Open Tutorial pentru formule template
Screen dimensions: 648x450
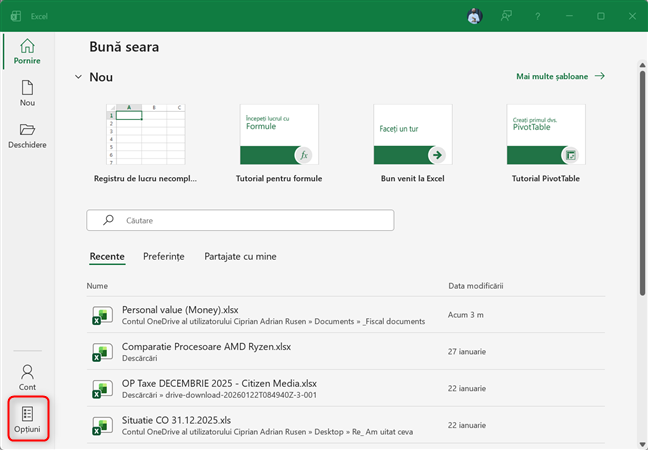[x=278, y=134]
